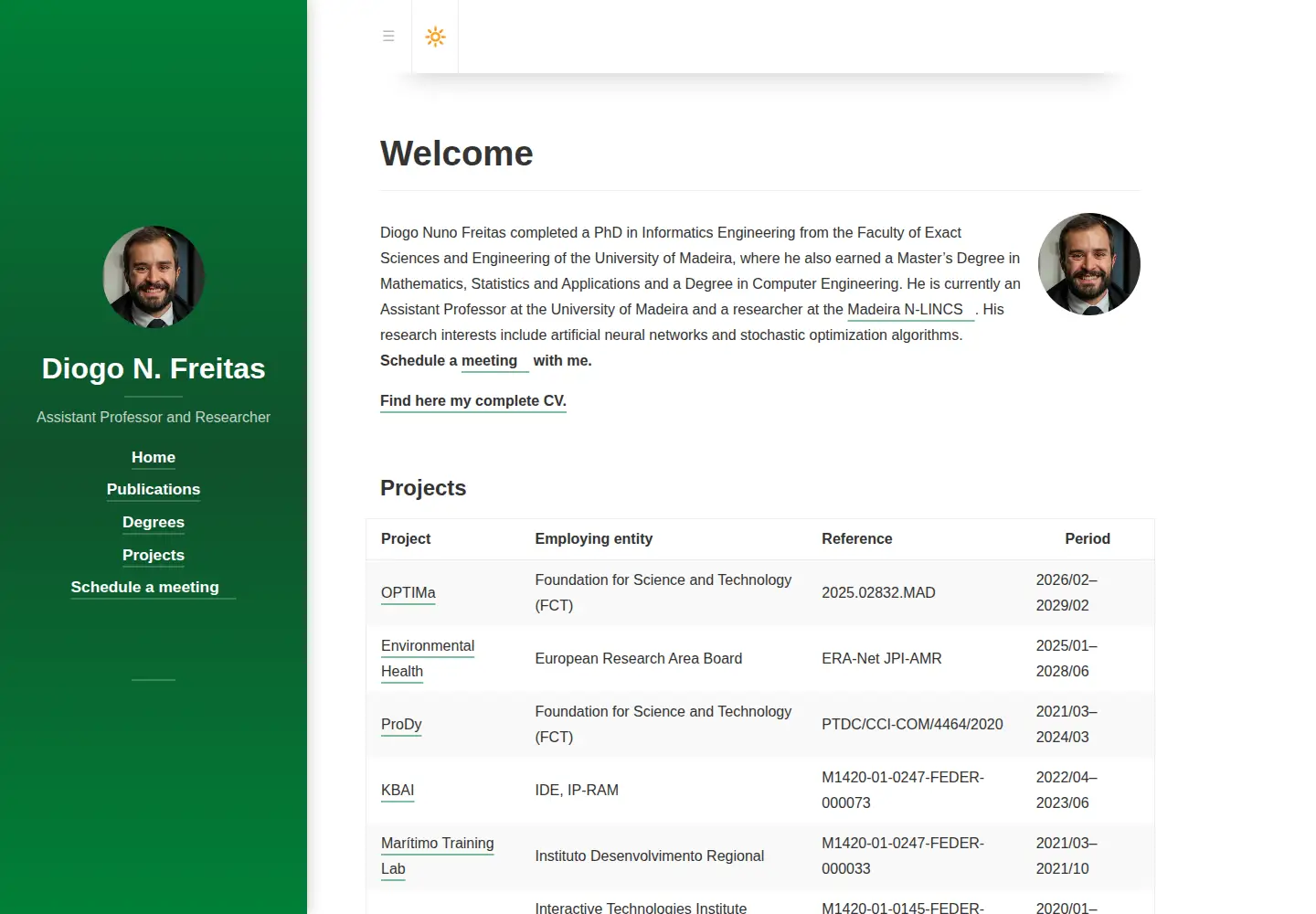
Task: Click the sidebar profile photo
Action: (x=154, y=277)
